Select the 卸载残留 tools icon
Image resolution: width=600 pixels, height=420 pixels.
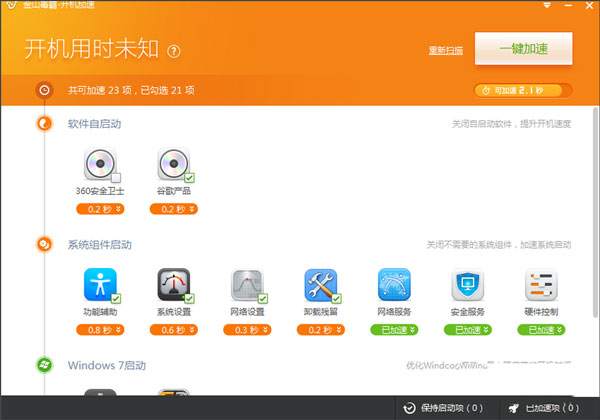point(320,285)
